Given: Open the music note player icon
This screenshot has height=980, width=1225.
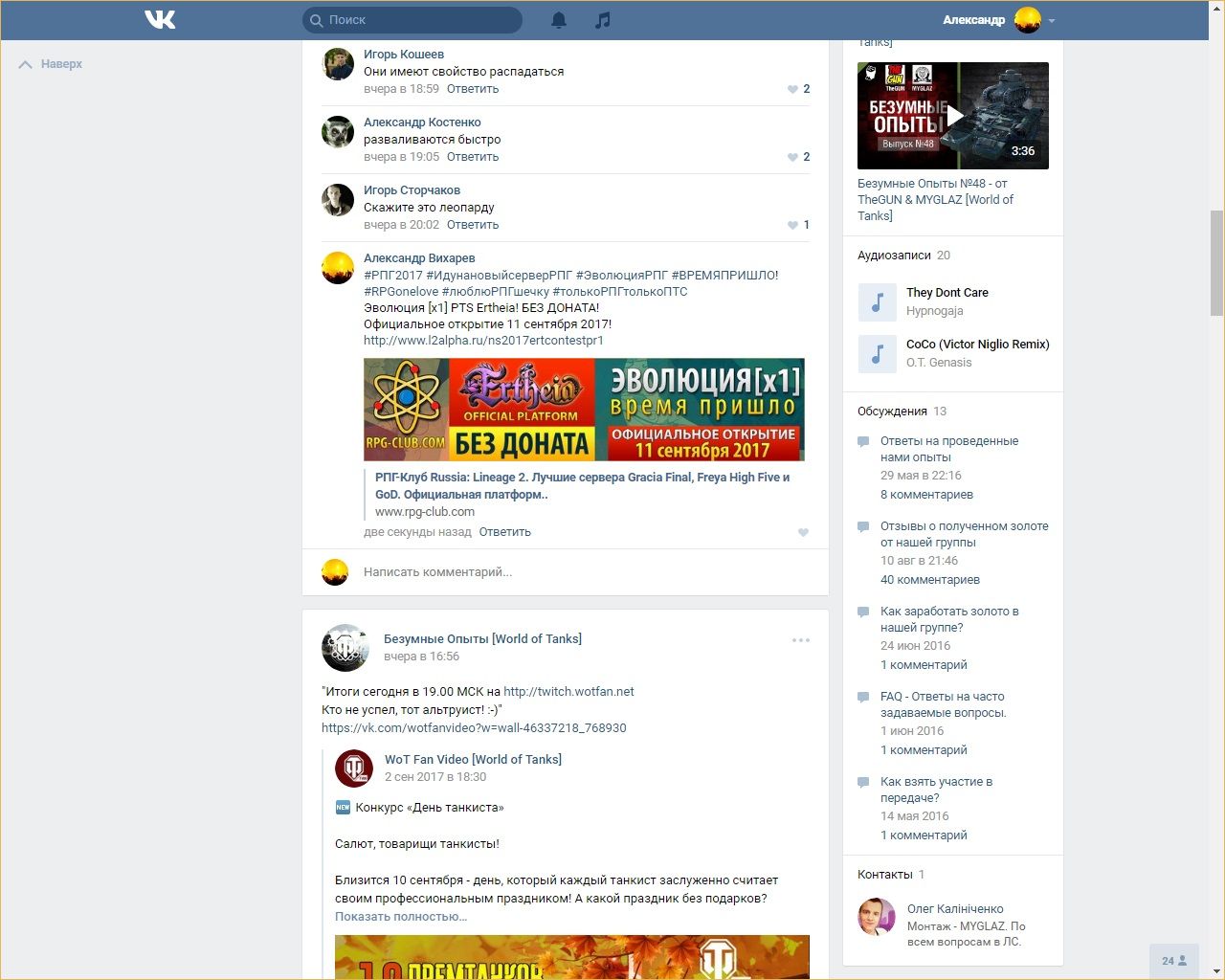Looking at the screenshot, I should tap(602, 19).
